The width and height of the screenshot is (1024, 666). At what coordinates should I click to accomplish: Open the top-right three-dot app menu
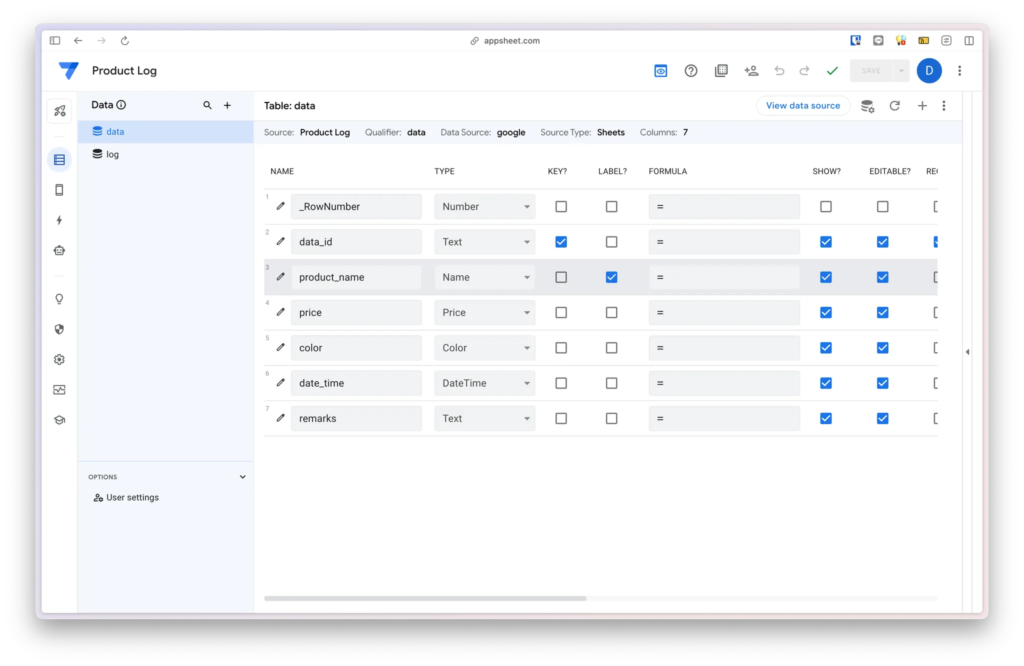(x=959, y=71)
